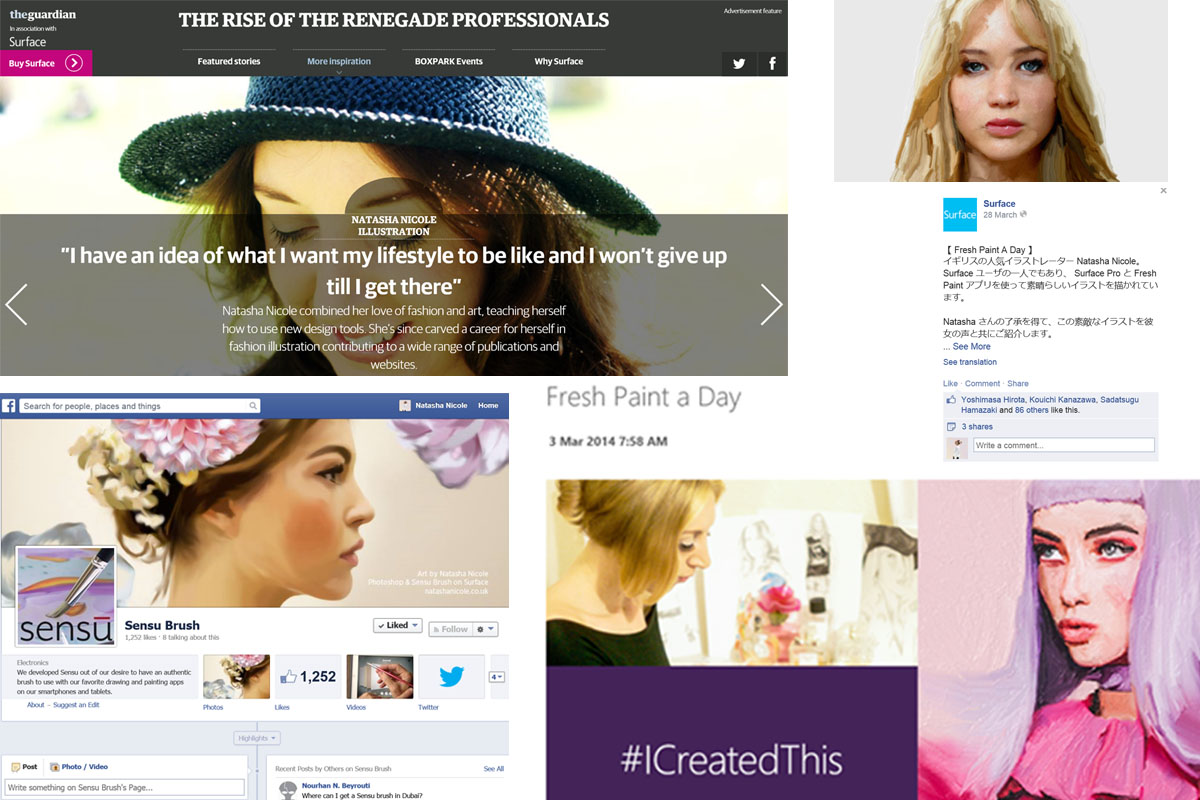Click theguardian logo
The image size is (1200, 800).
pos(42,15)
